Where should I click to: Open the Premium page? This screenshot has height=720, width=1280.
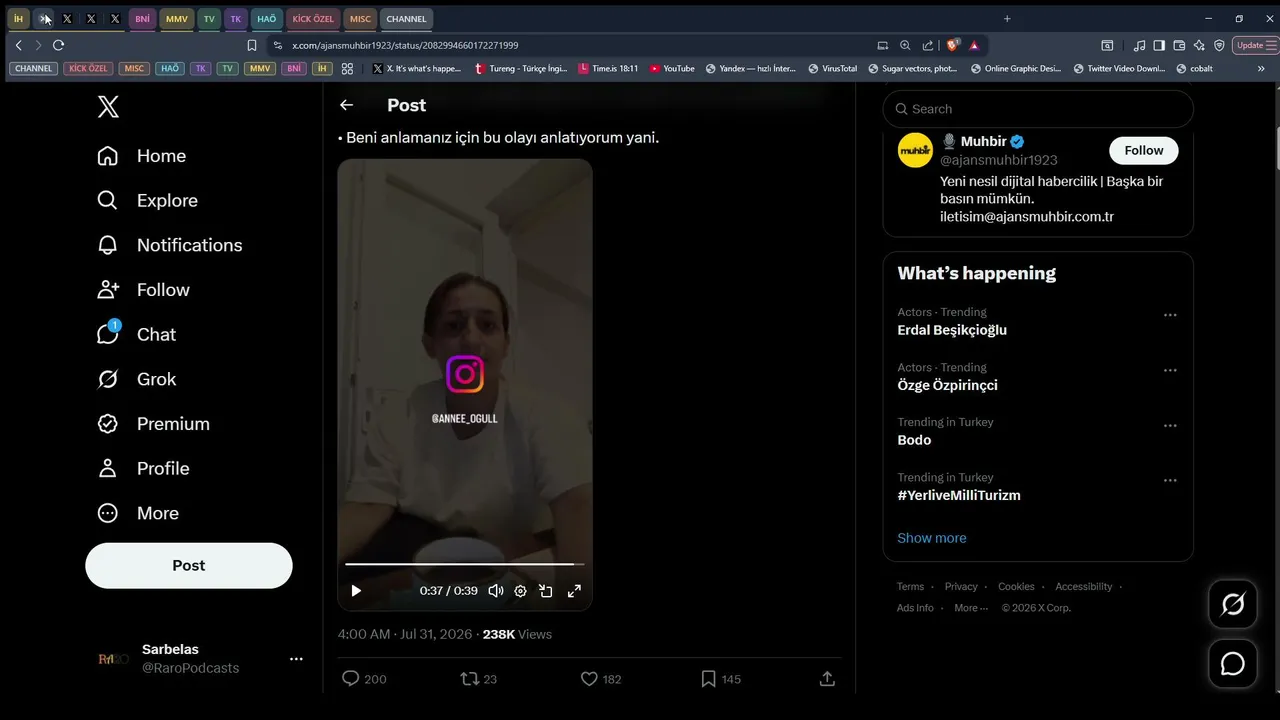click(x=153, y=424)
